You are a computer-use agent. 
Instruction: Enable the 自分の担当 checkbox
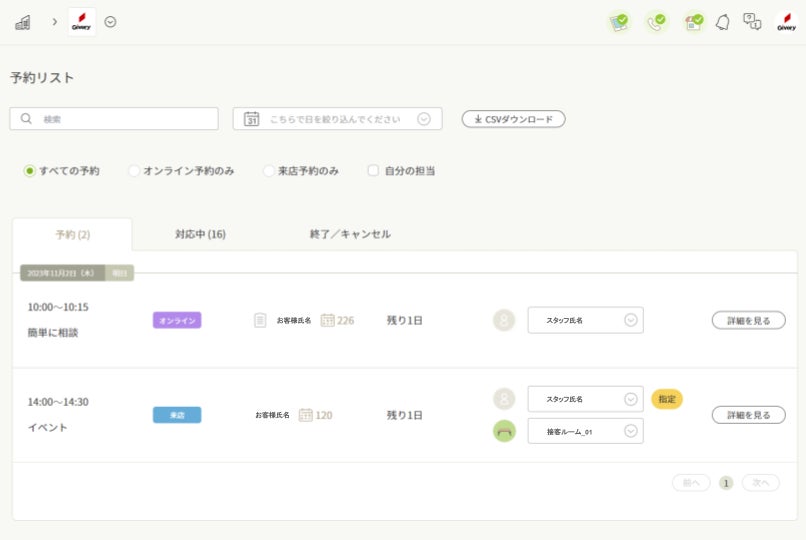tap(373, 171)
